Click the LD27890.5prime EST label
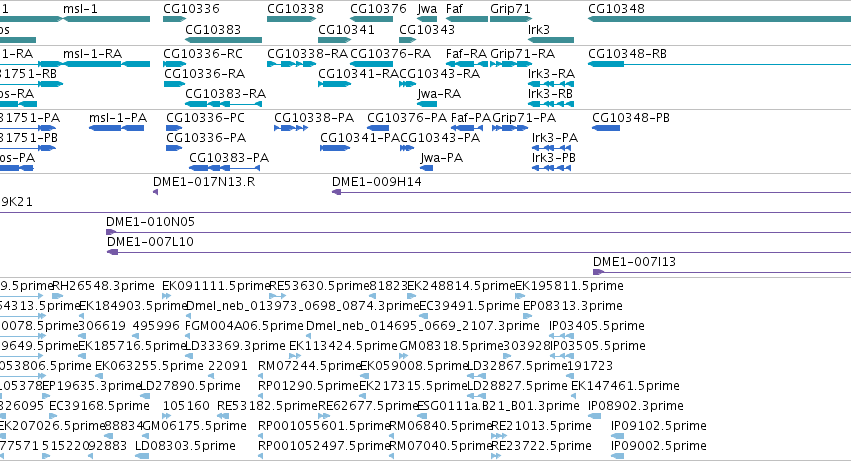 click(x=190, y=386)
